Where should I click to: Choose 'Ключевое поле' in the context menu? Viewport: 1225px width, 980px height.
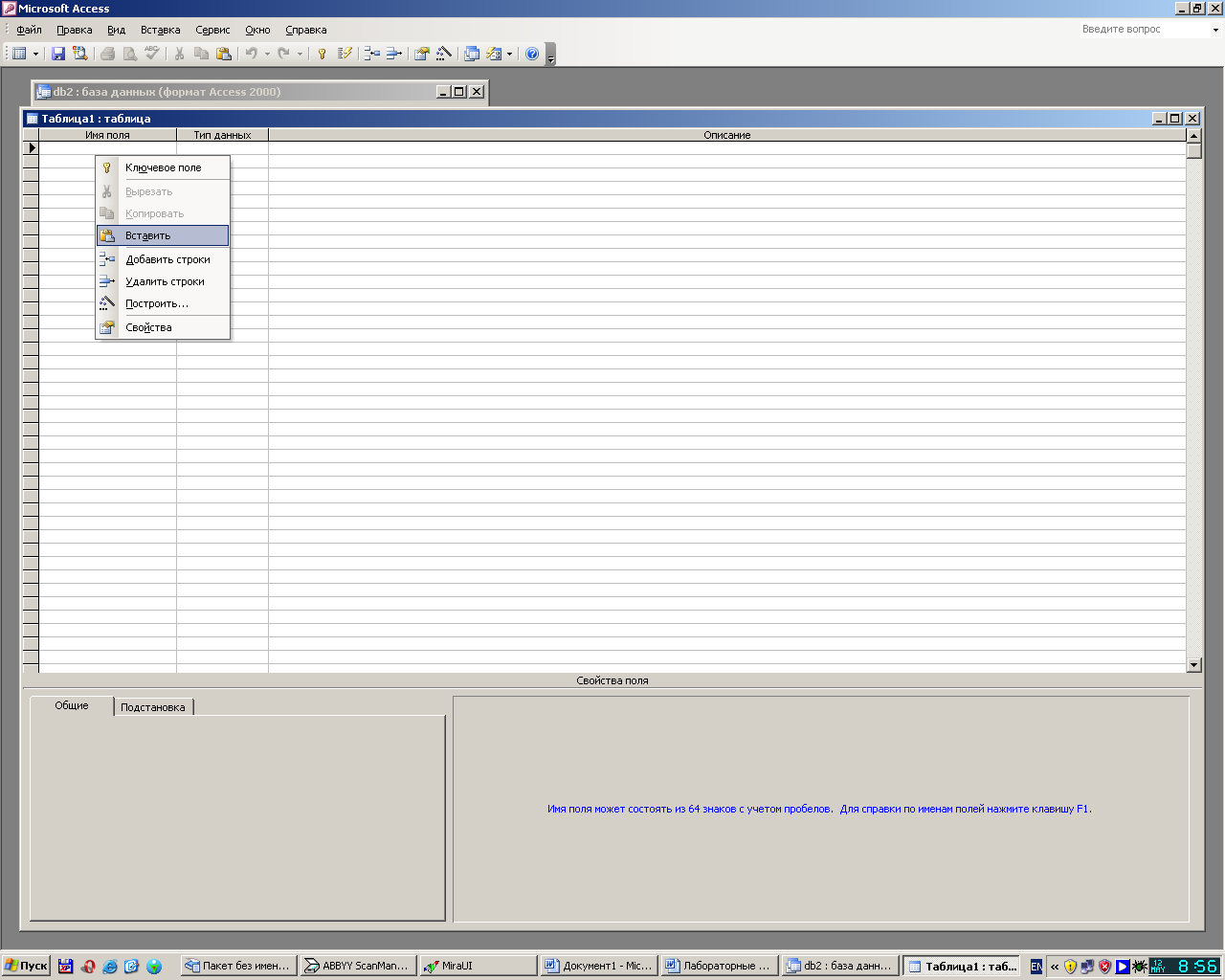163,167
